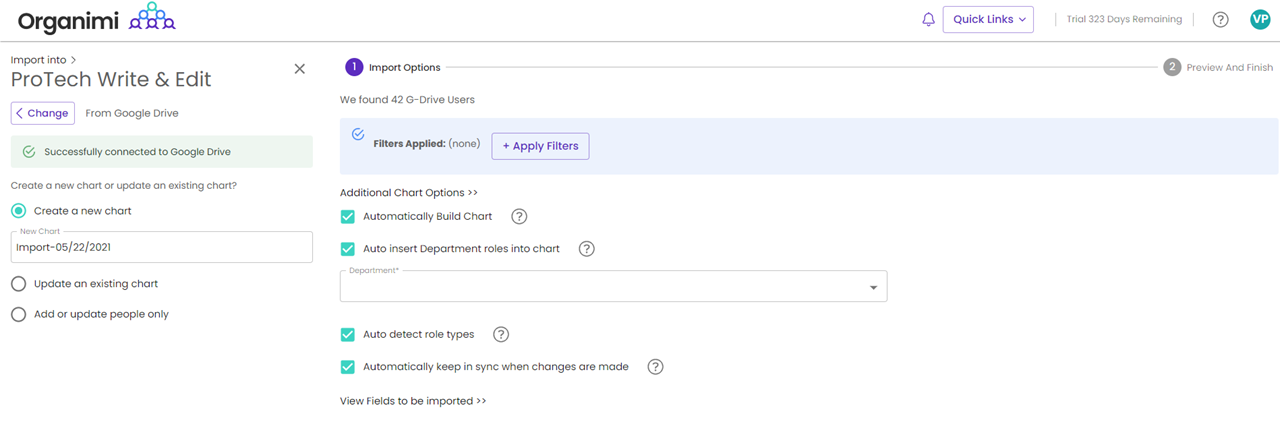The image size is (1280, 424).
Task: Close the import panel with X
Action: [x=299, y=69]
